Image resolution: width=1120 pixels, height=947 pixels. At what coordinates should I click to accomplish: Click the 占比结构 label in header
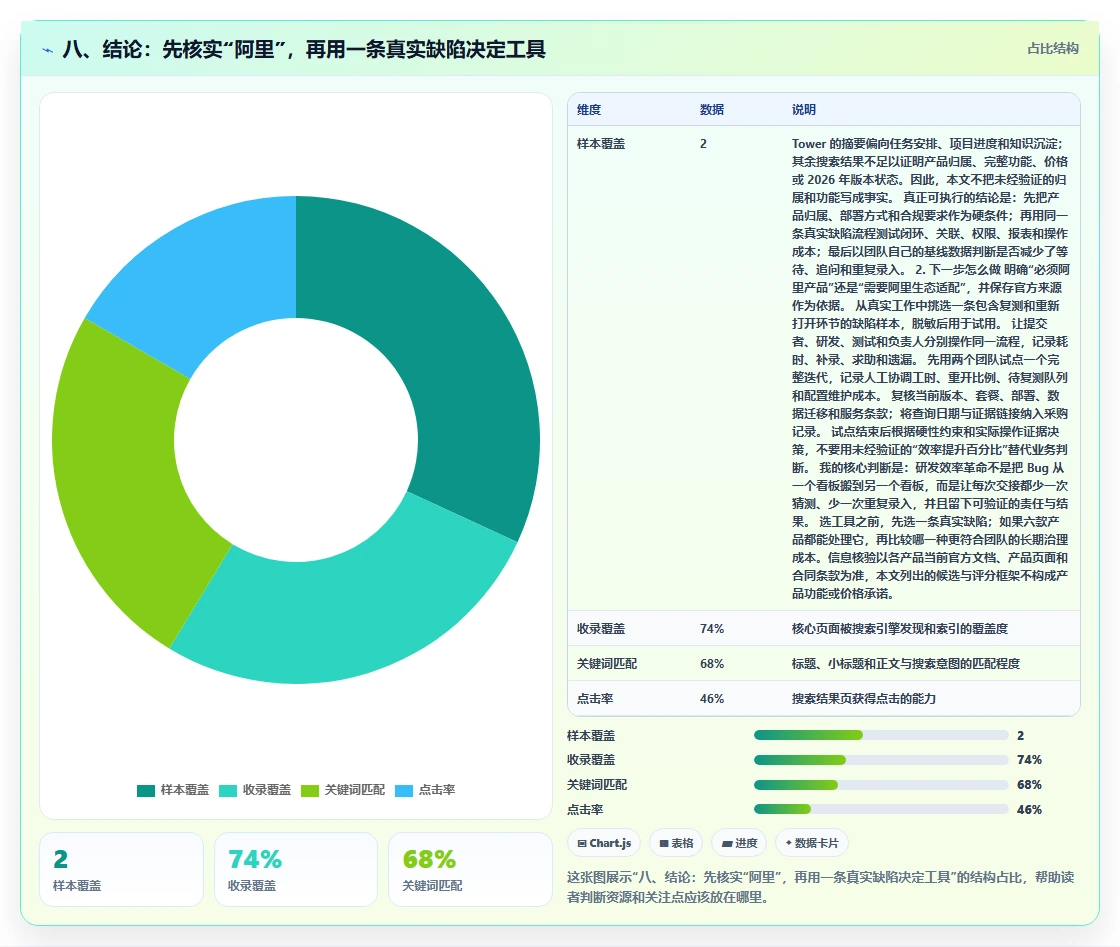point(1052,49)
